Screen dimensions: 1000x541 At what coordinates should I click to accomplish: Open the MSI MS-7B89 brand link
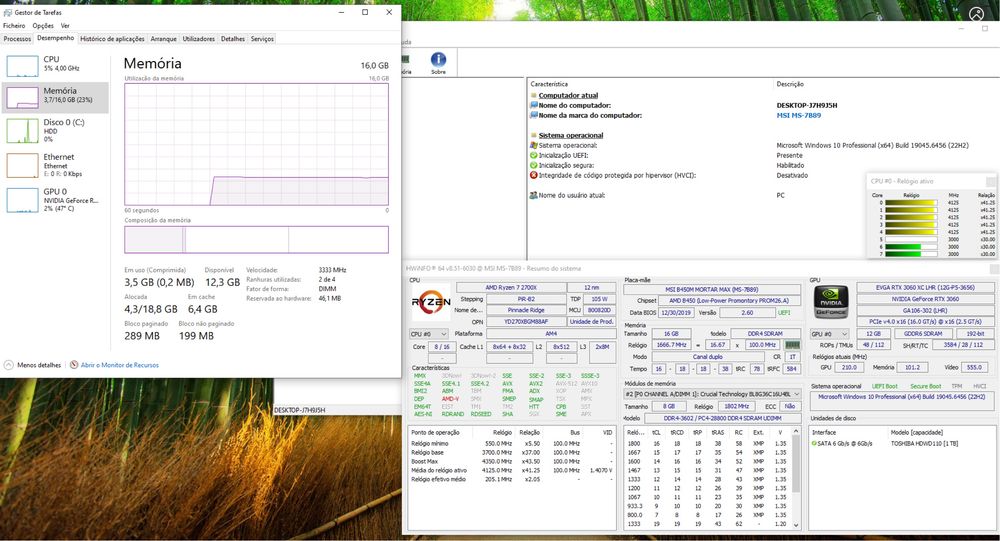click(x=798, y=115)
